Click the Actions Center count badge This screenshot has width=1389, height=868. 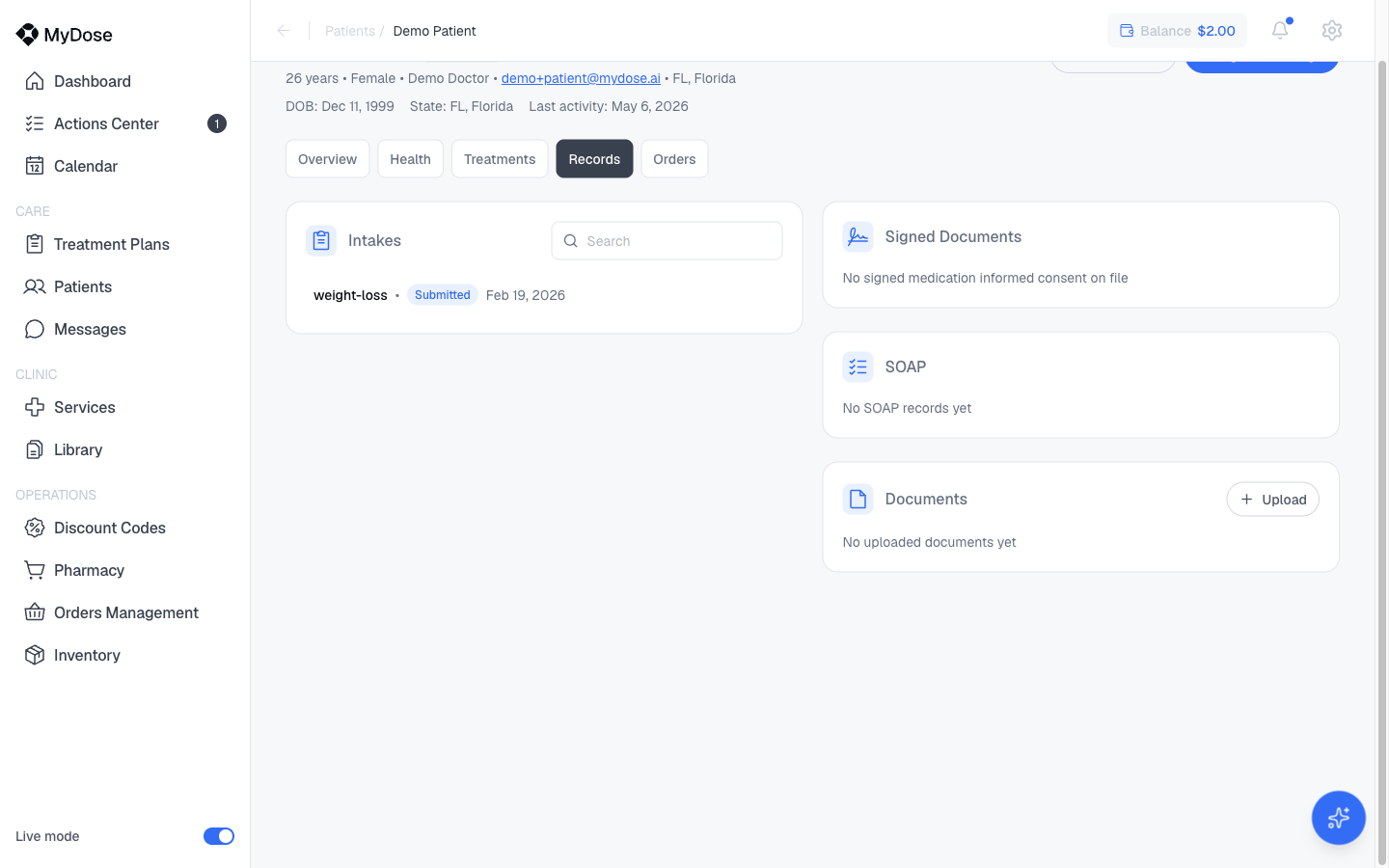[217, 123]
